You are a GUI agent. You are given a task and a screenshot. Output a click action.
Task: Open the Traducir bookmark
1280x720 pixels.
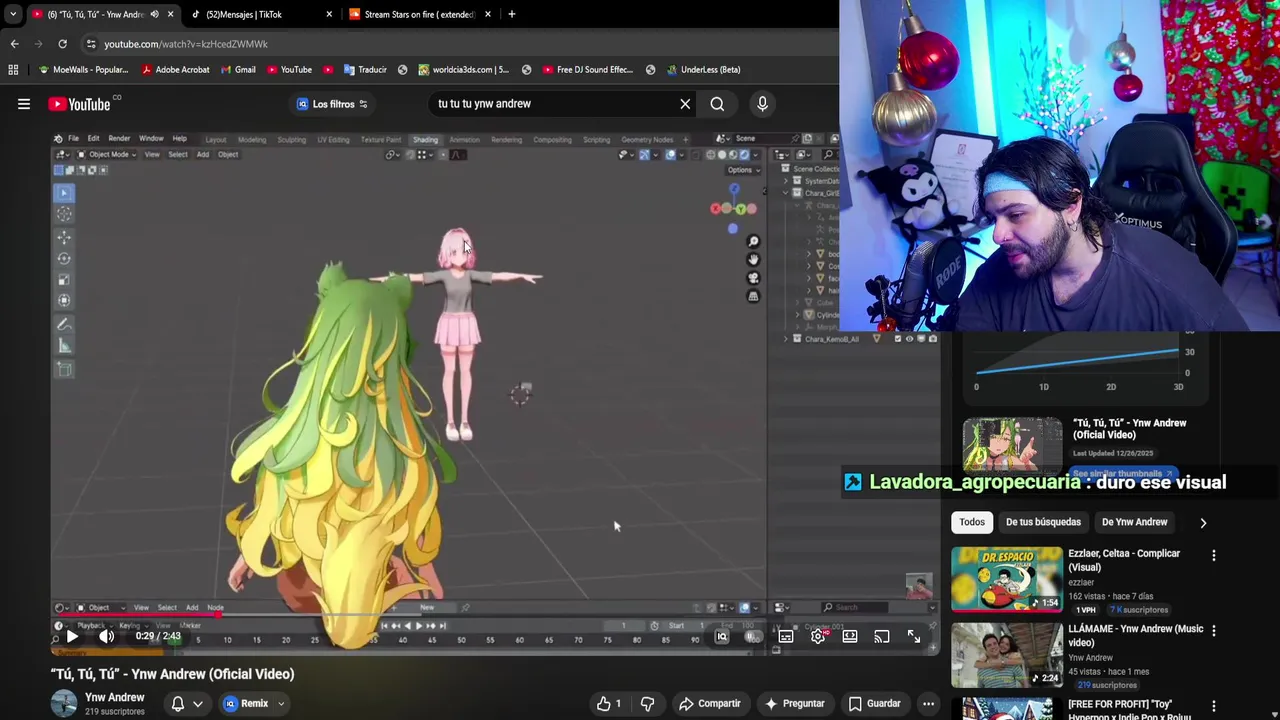pyautogui.click(x=364, y=70)
